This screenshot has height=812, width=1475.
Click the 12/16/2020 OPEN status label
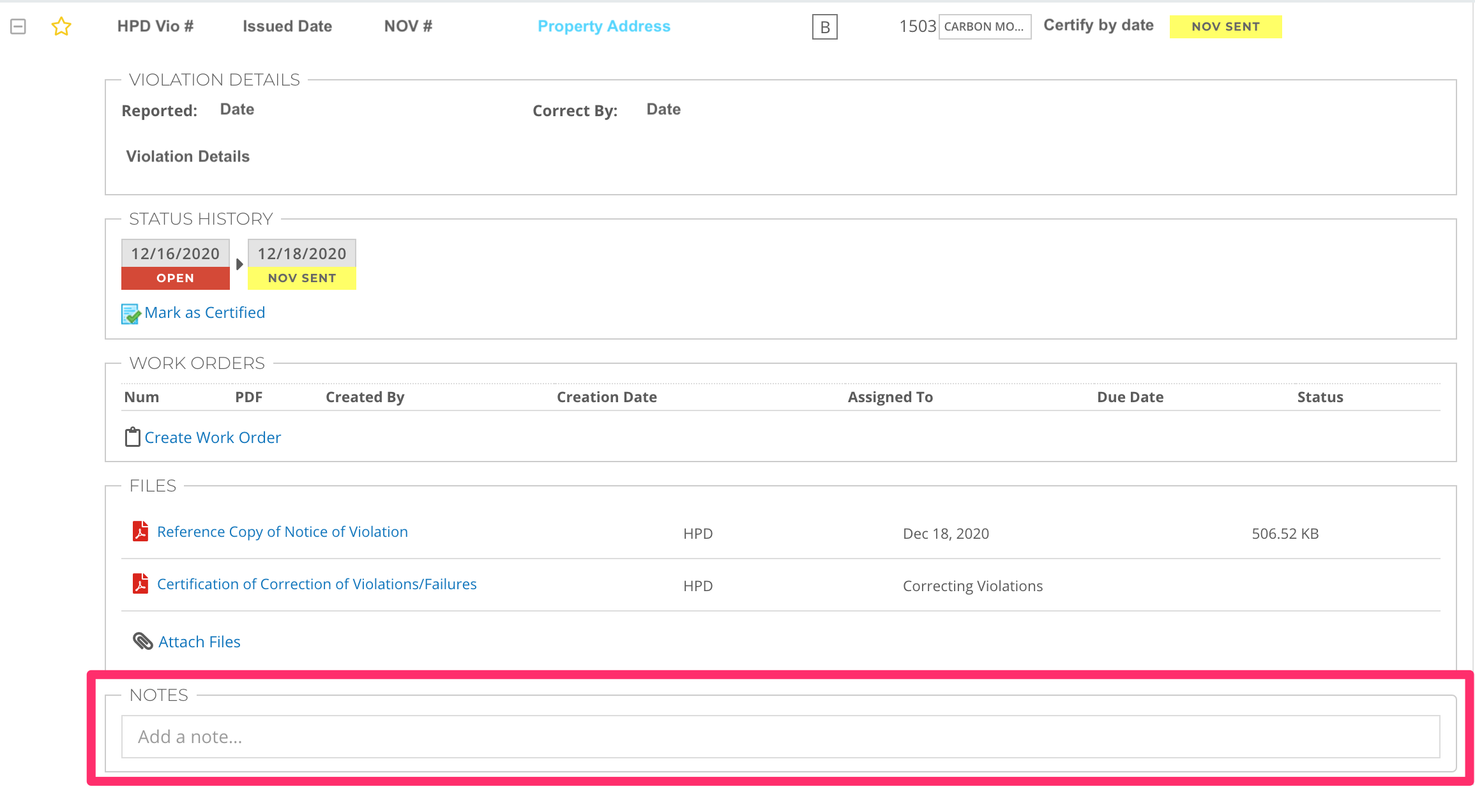[176, 264]
